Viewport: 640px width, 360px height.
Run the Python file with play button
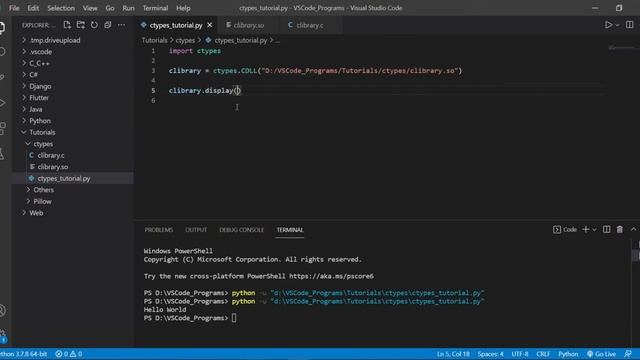(x=608, y=25)
